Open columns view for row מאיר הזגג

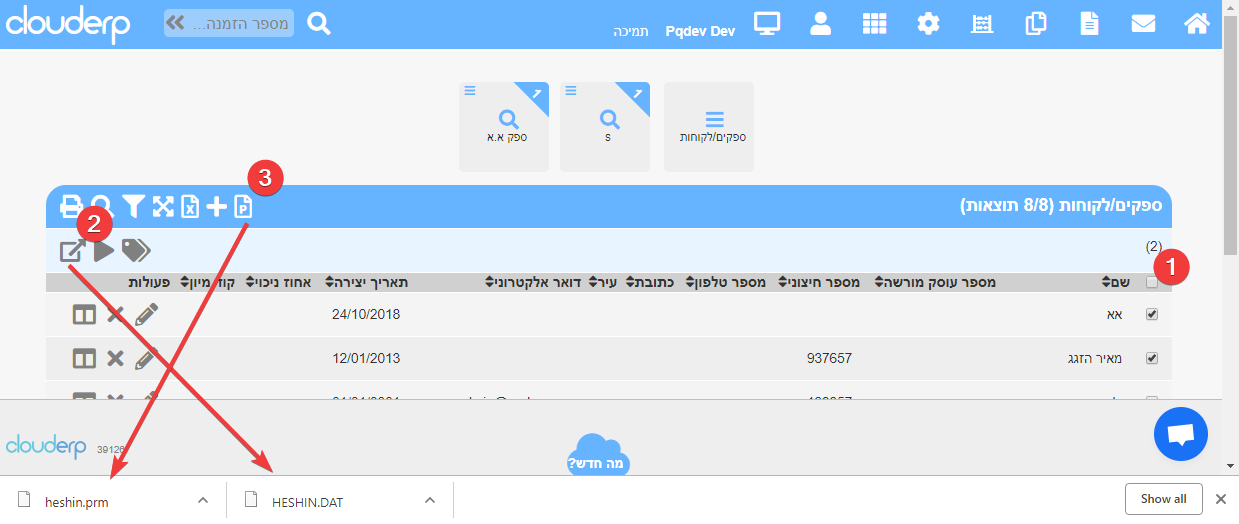click(x=84, y=358)
